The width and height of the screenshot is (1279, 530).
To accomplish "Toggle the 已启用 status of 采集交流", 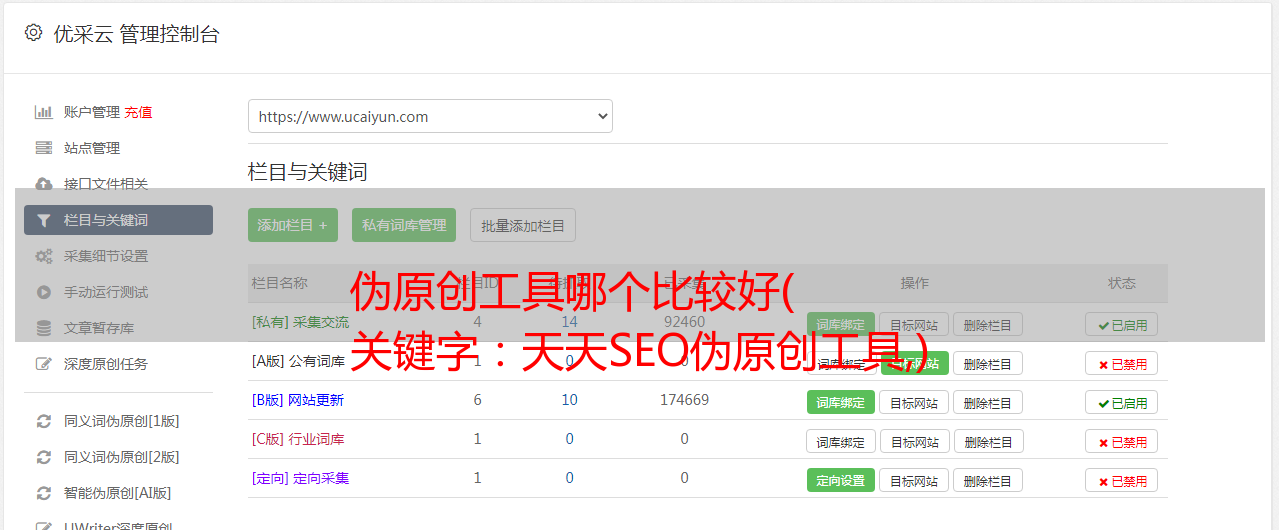I will pyautogui.click(x=1122, y=324).
